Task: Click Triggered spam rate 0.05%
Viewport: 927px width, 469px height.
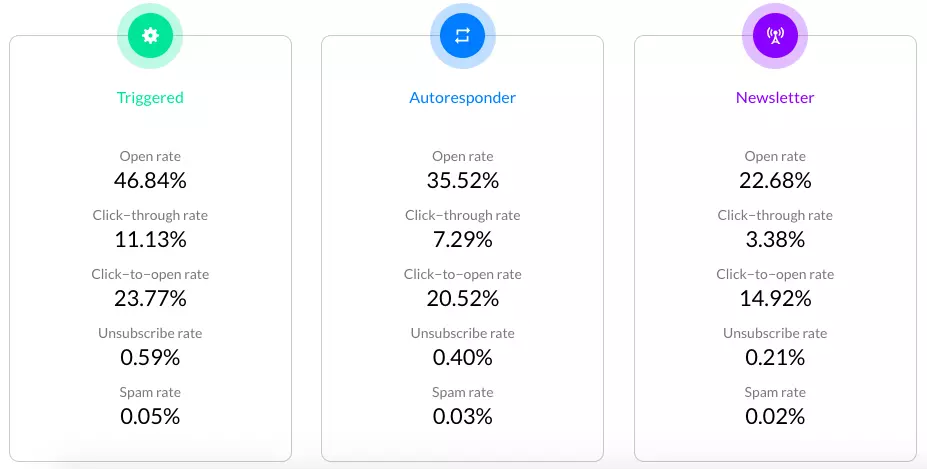Action: (x=150, y=417)
